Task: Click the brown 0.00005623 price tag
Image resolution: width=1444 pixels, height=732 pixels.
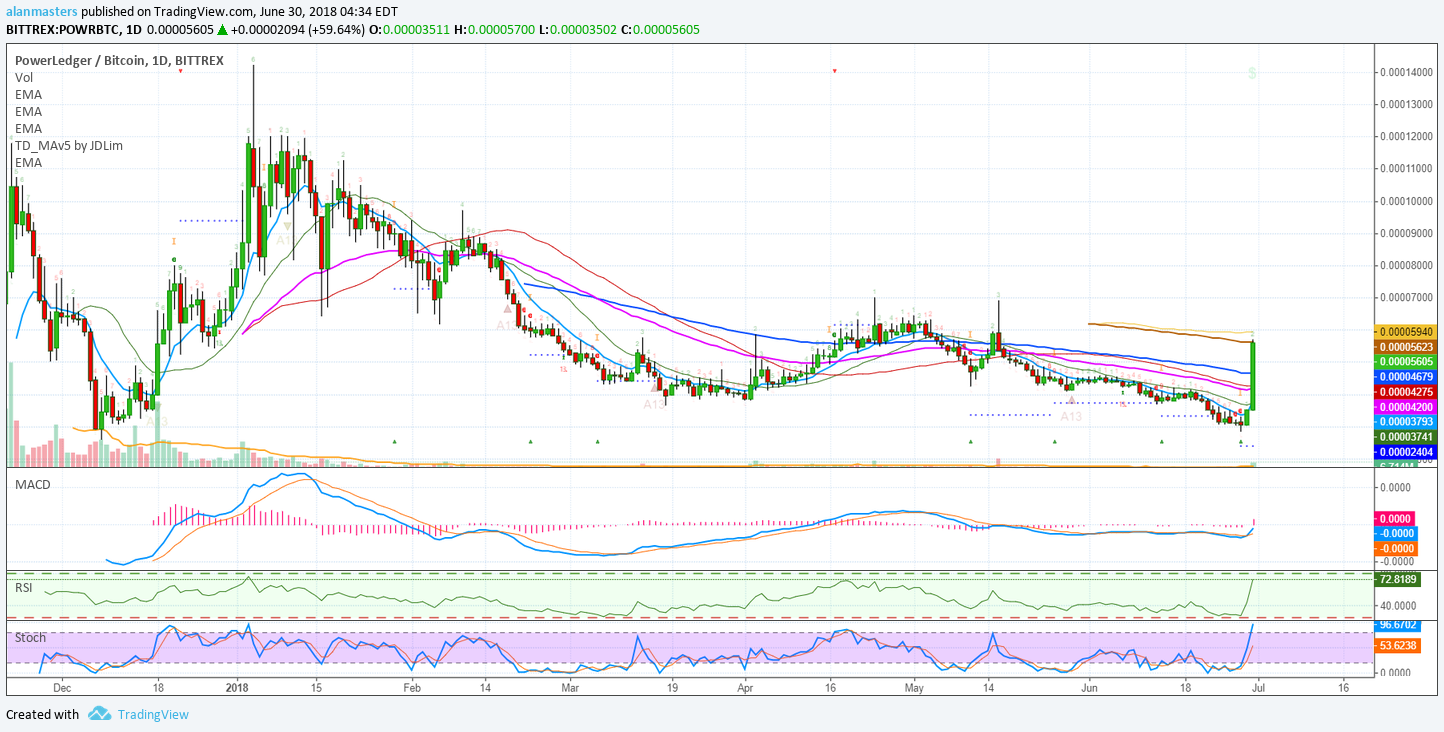Action: coord(1407,346)
